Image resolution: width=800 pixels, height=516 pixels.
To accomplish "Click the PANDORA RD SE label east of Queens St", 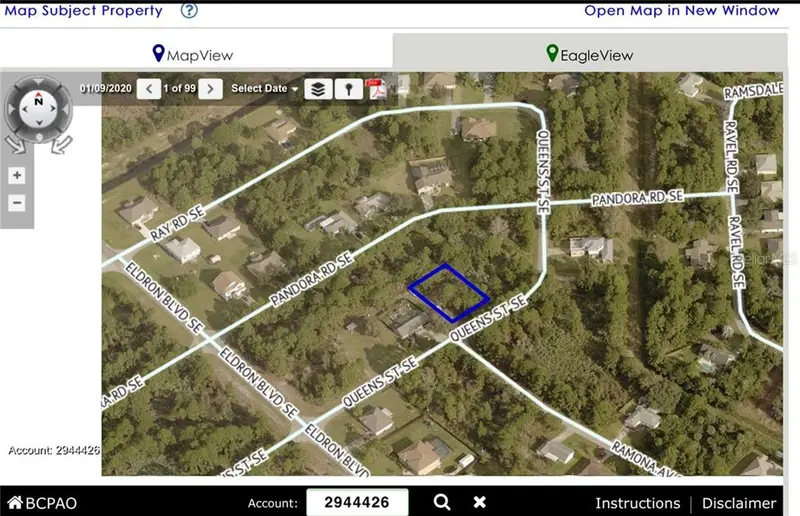I will click(x=637, y=198).
